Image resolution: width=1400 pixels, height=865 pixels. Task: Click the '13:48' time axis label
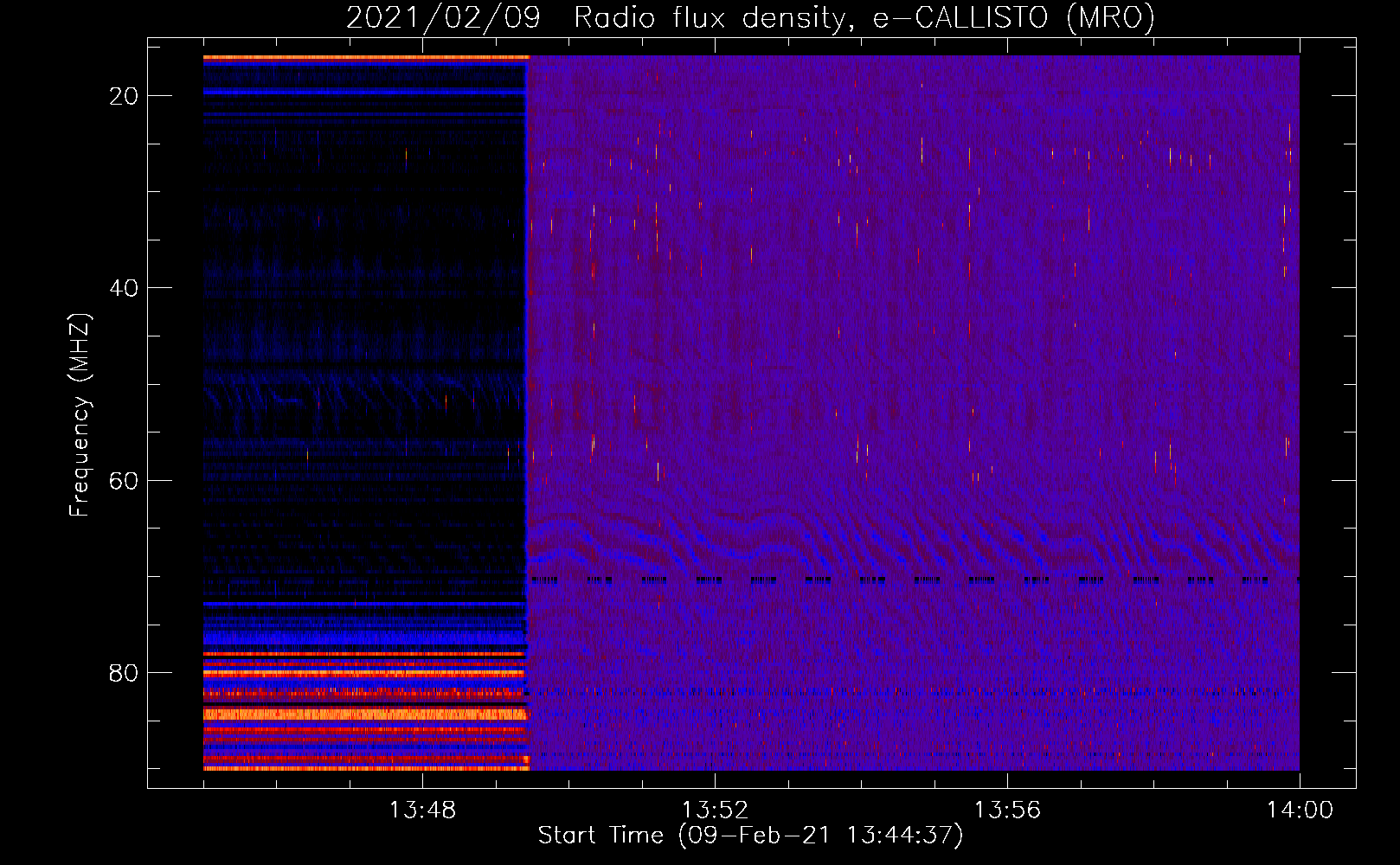(422, 811)
